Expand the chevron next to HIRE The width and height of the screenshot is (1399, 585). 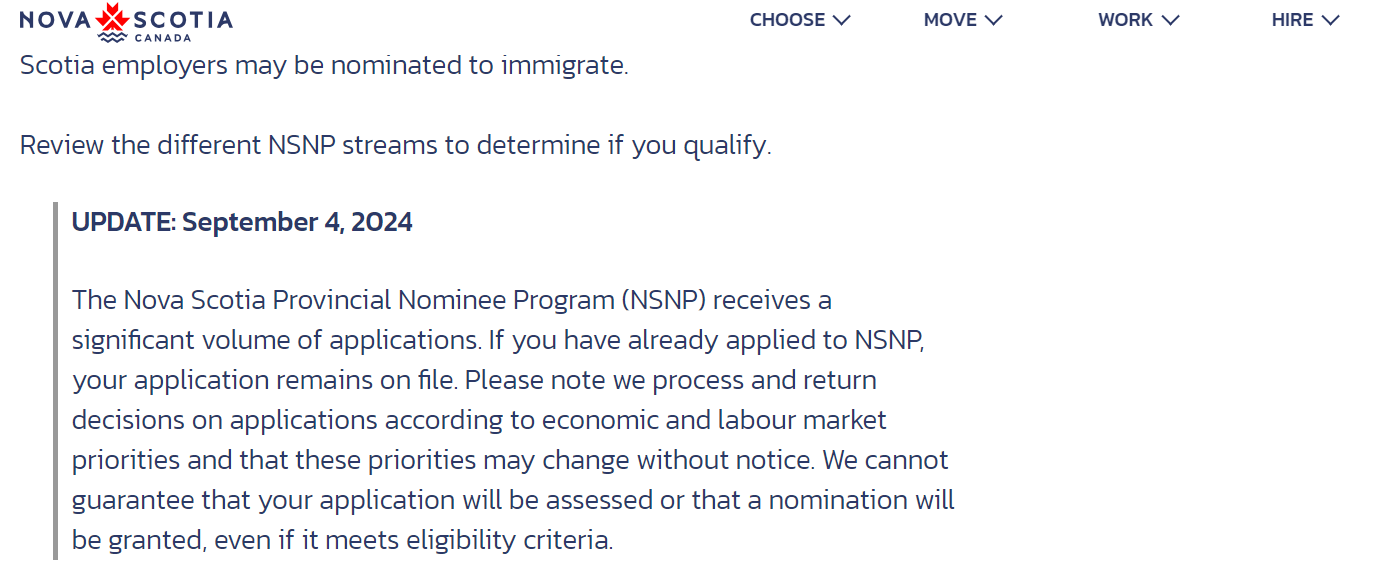pos(1330,20)
